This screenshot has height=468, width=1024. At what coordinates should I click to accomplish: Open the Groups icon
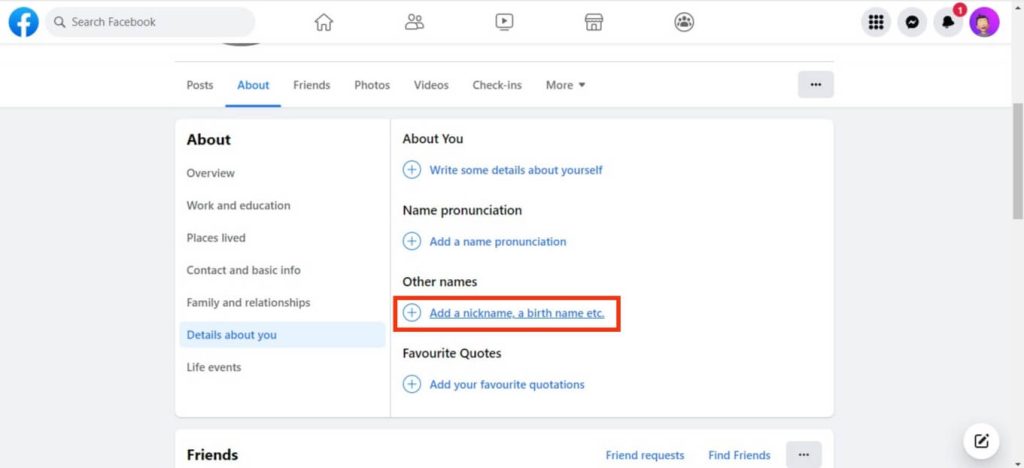pos(684,22)
